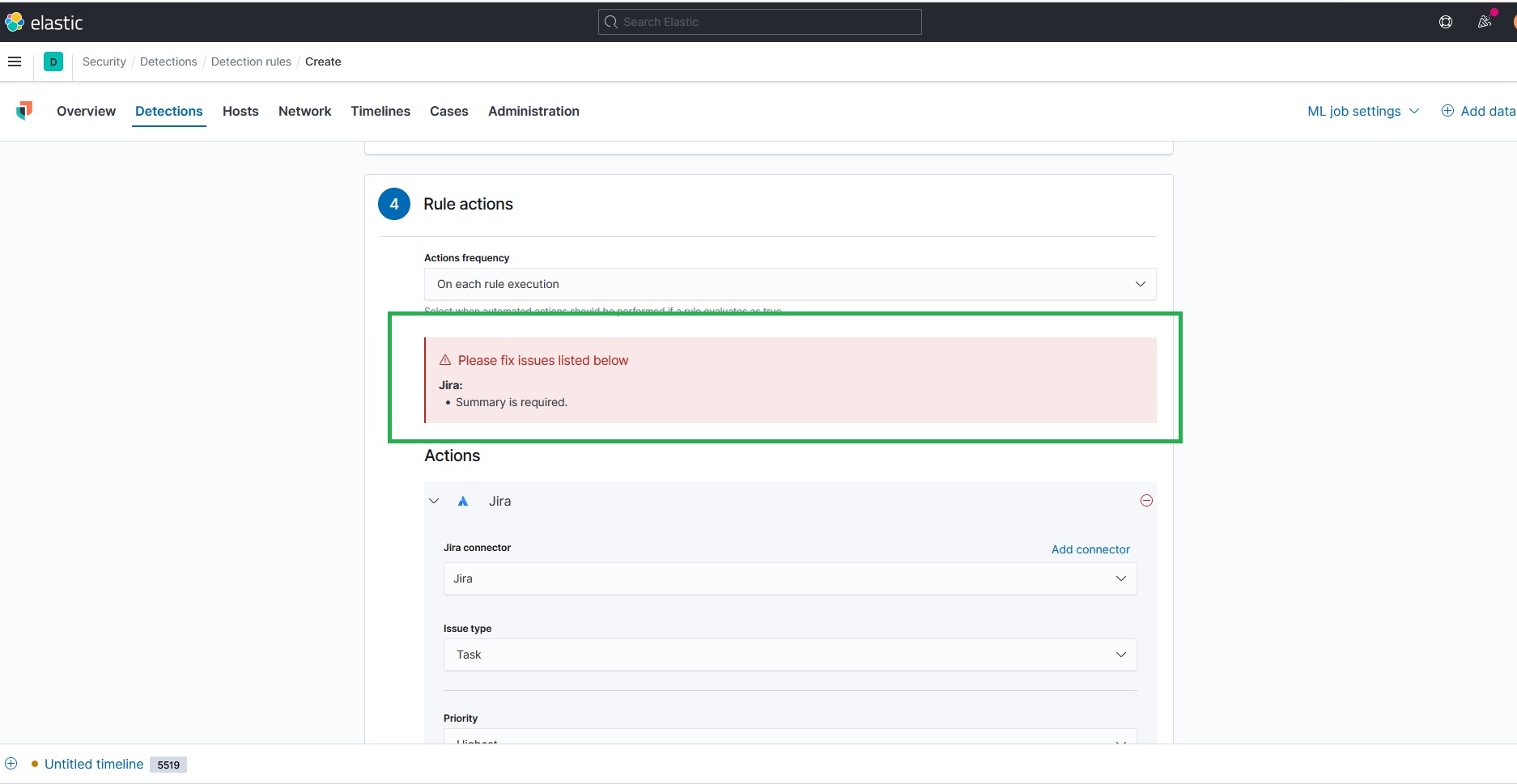Collapse the Jira action with its chevron
1517x784 pixels.
(x=434, y=501)
